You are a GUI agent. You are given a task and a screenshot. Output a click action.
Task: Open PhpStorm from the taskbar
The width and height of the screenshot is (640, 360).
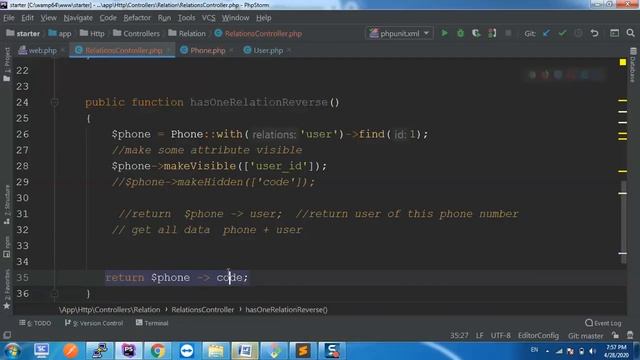tap(129, 351)
